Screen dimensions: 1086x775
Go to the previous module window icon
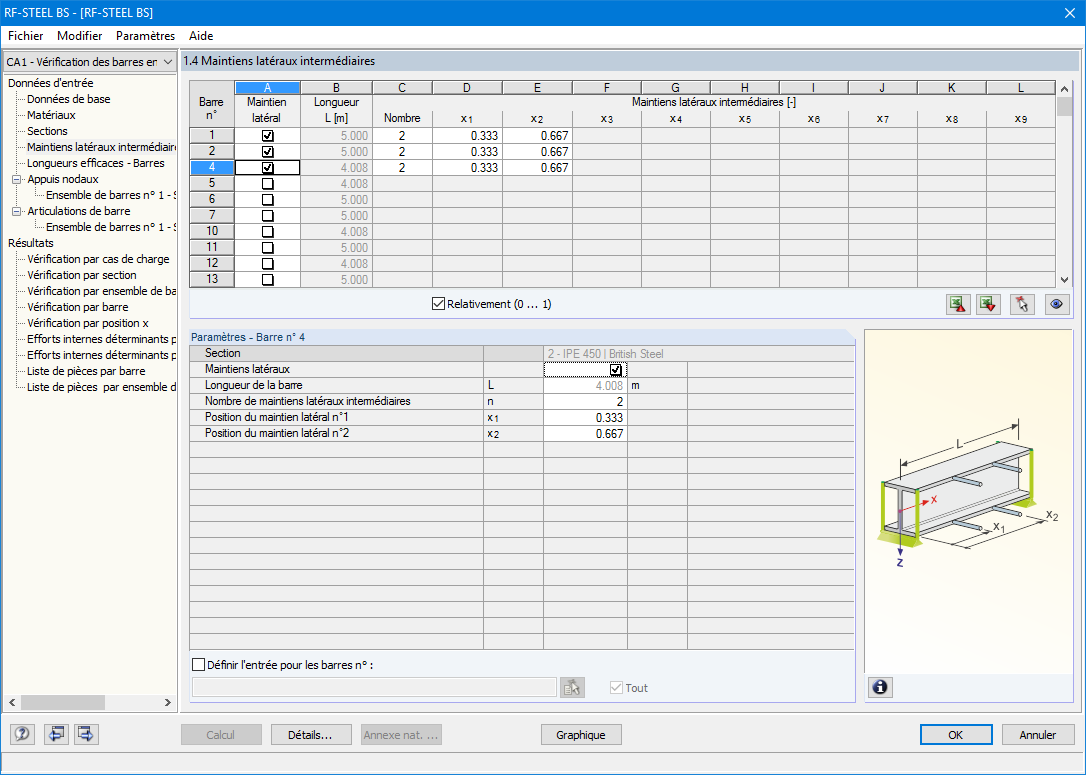pyautogui.click(x=56, y=734)
